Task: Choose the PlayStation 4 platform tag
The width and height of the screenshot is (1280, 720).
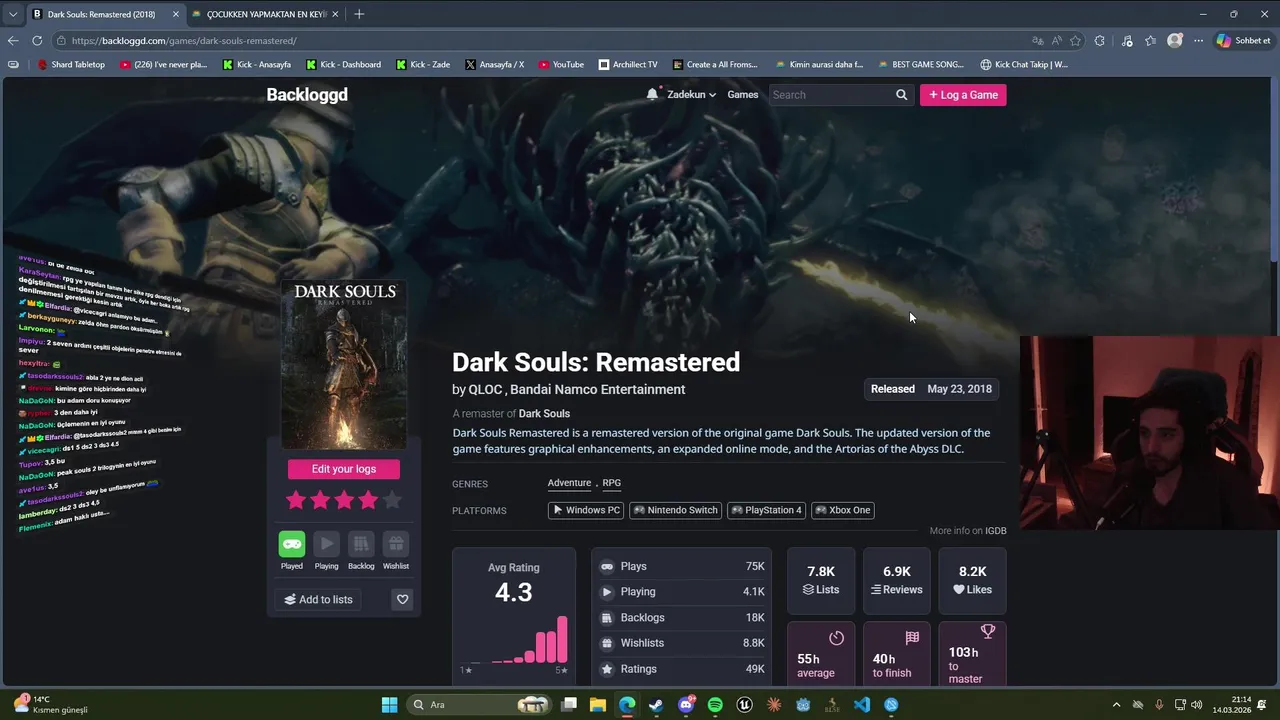Action: tap(766, 510)
